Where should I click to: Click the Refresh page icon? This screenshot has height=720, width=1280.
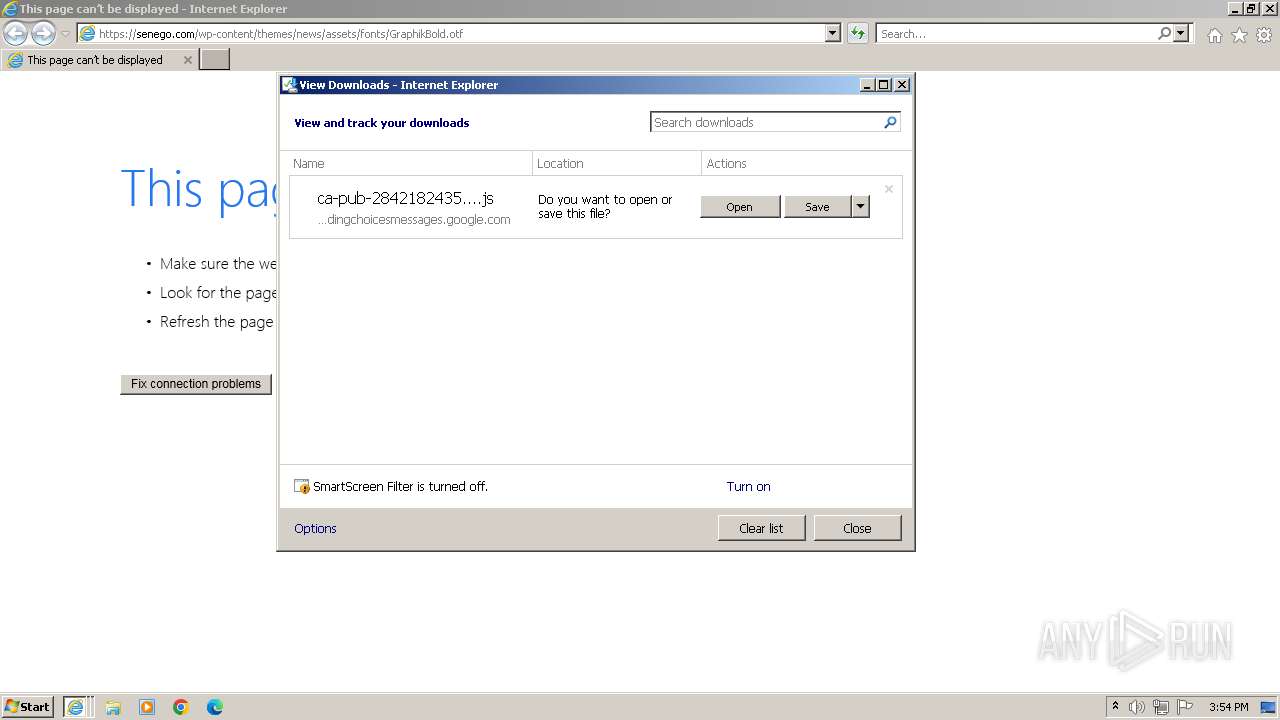(857, 33)
